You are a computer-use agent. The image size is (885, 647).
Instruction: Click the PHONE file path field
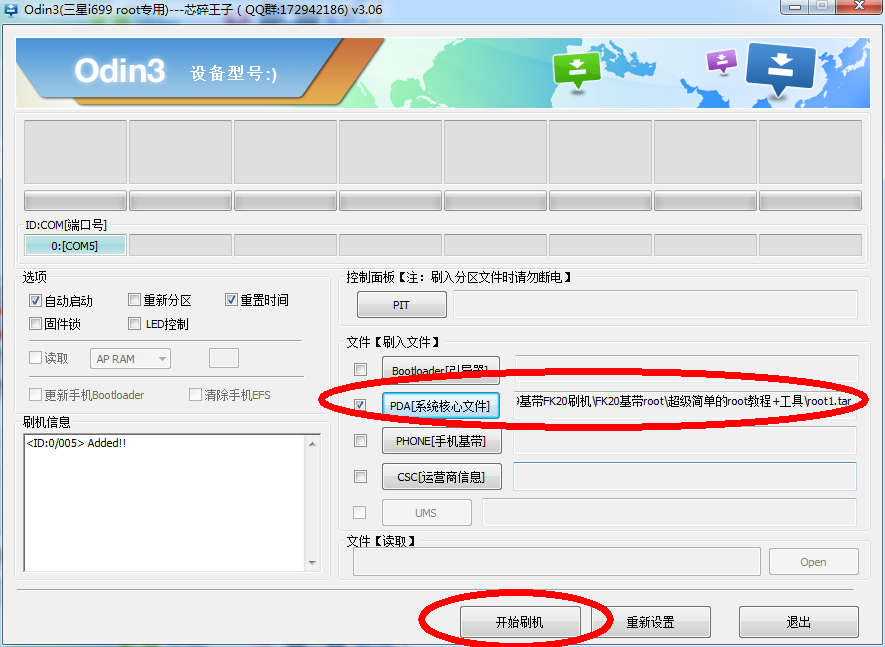click(x=685, y=440)
